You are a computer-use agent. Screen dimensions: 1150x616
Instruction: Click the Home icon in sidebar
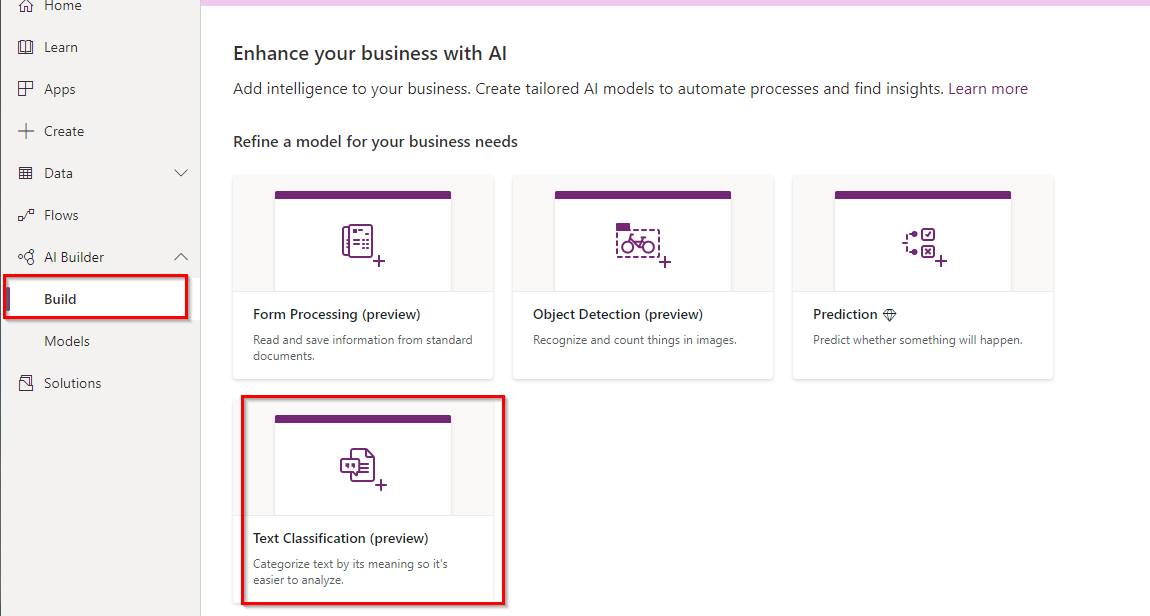tap(26, 6)
